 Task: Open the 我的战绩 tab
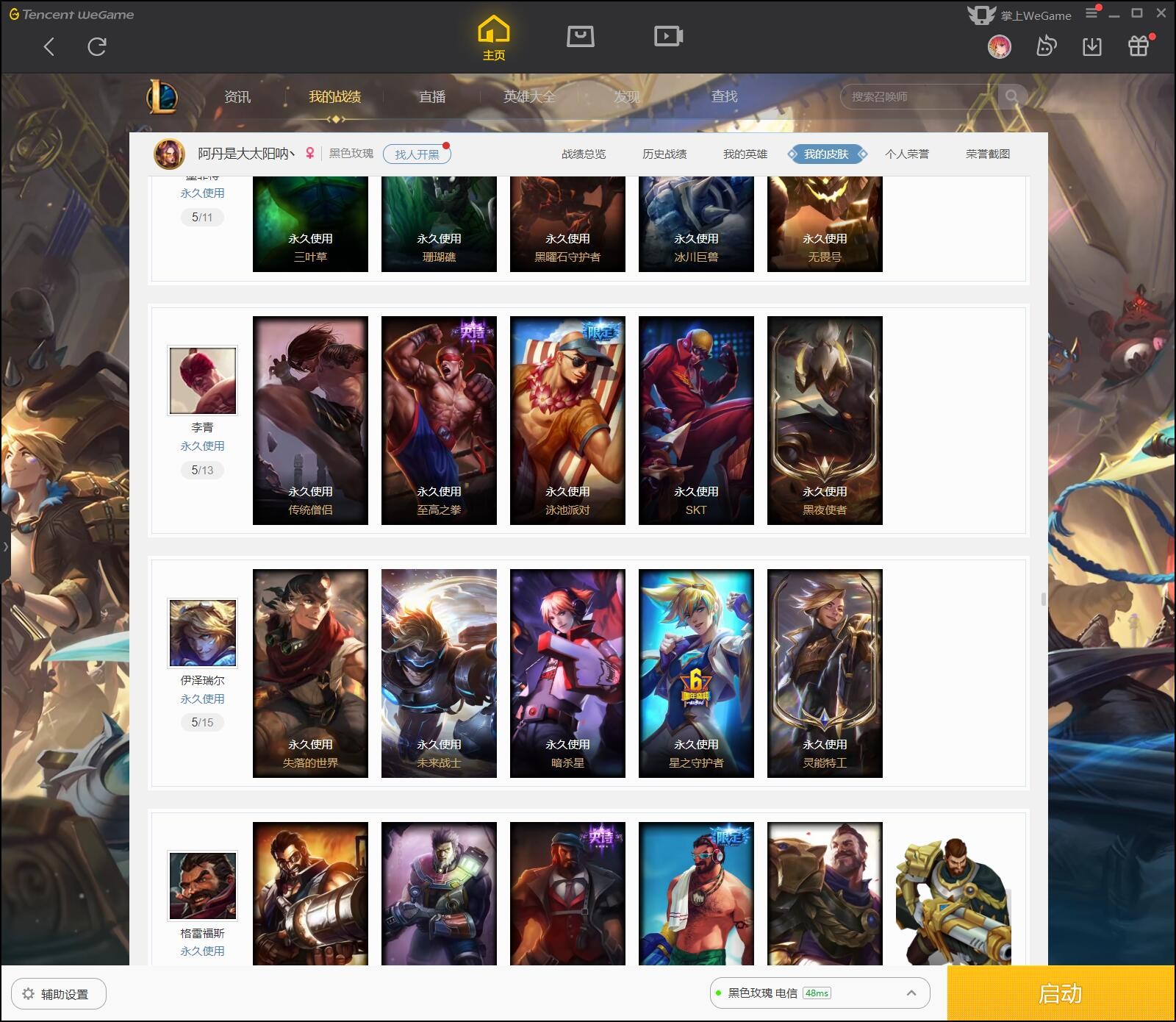point(334,96)
